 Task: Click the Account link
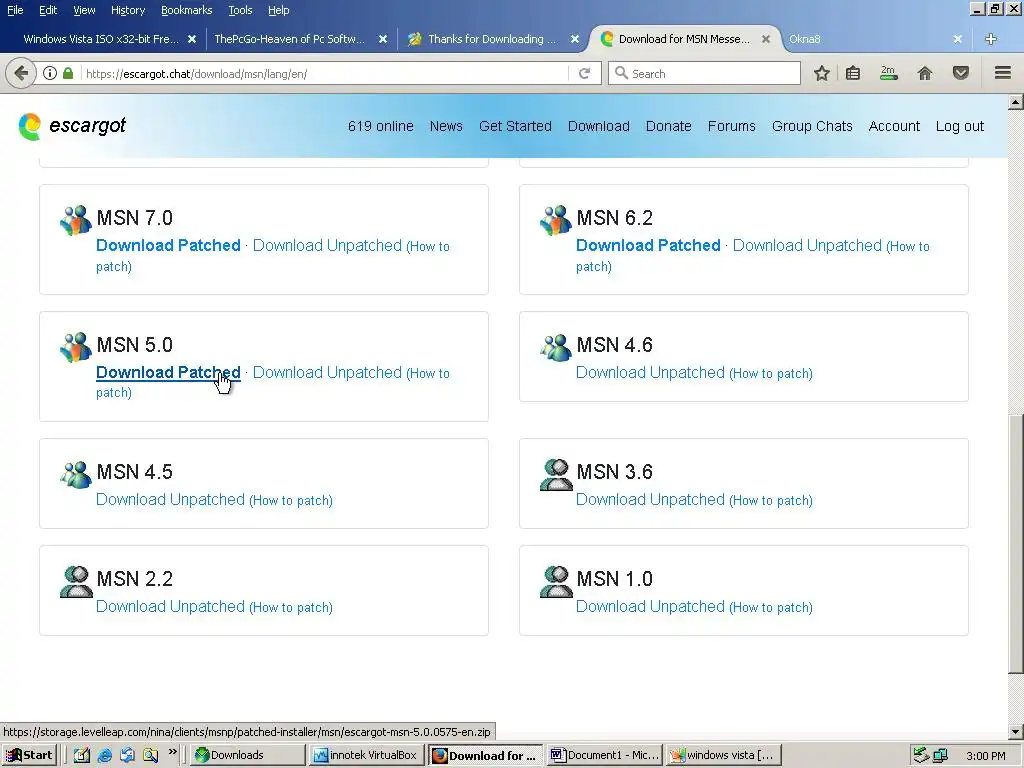click(x=894, y=126)
